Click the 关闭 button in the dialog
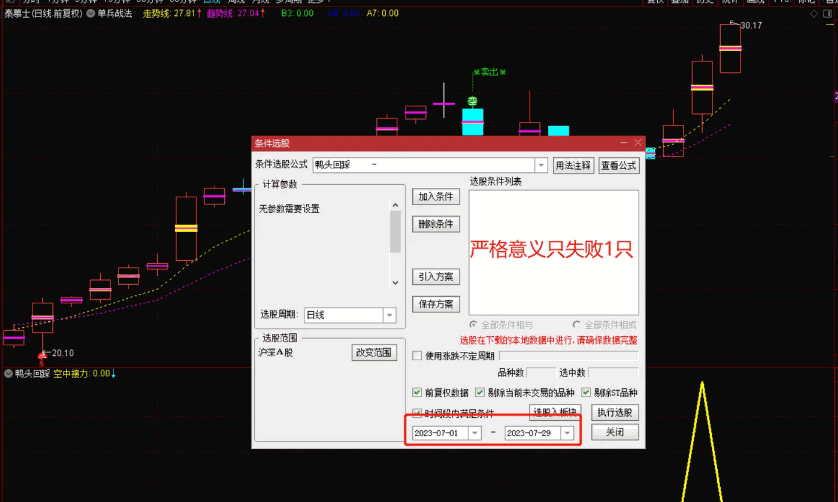The height and width of the screenshot is (502, 838). pyautogui.click(x=615, y=432)
